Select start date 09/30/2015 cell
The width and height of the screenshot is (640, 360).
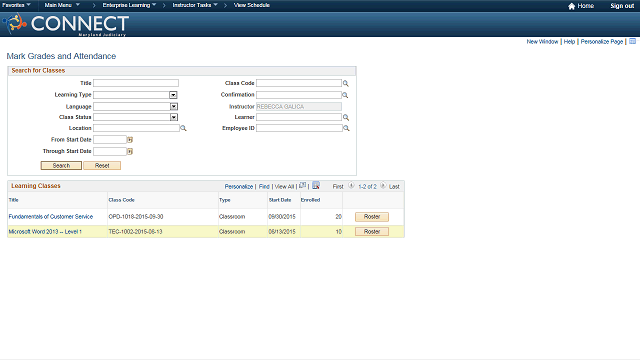[282, 217]
